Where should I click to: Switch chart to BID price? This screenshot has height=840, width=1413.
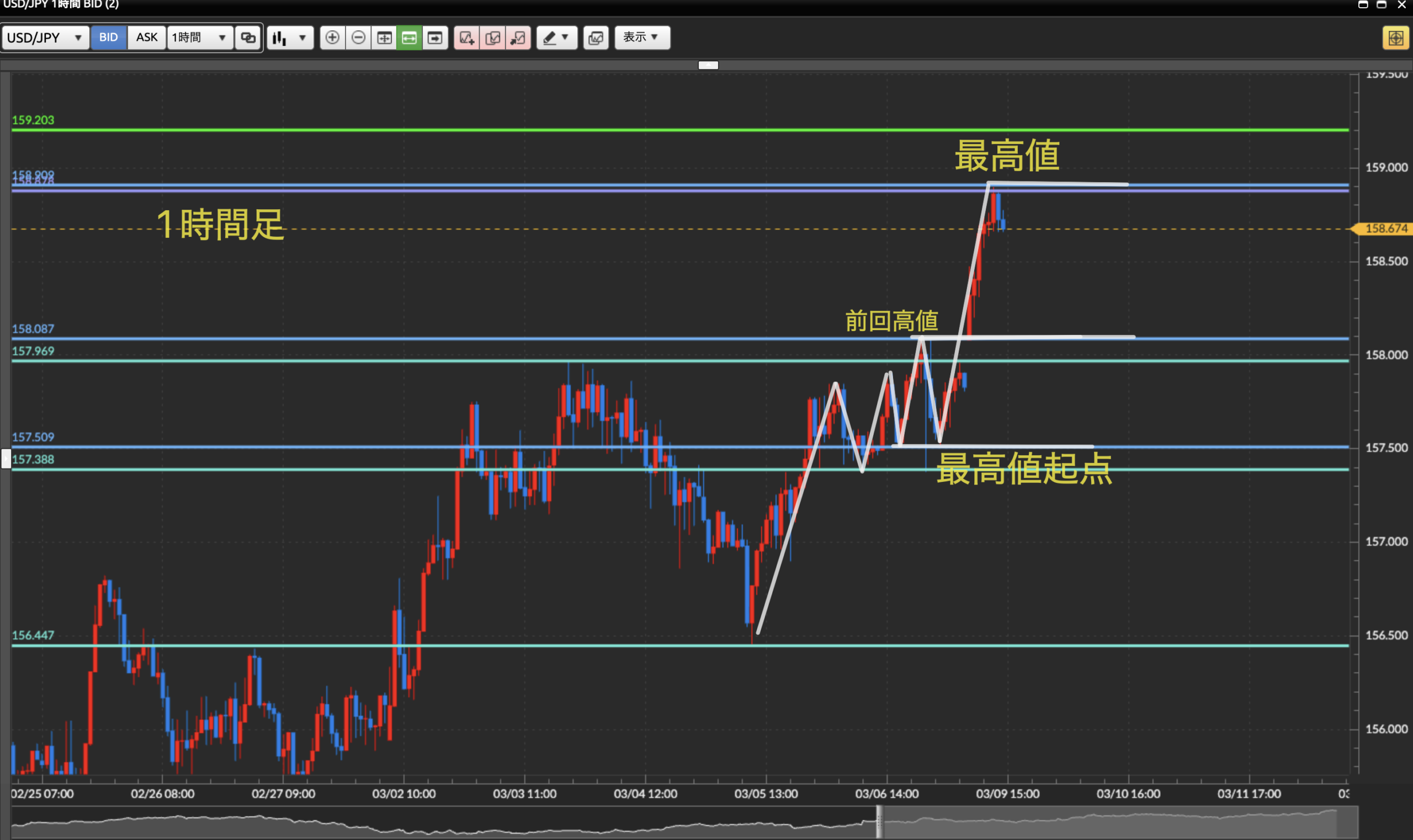(x=108, y=38)
